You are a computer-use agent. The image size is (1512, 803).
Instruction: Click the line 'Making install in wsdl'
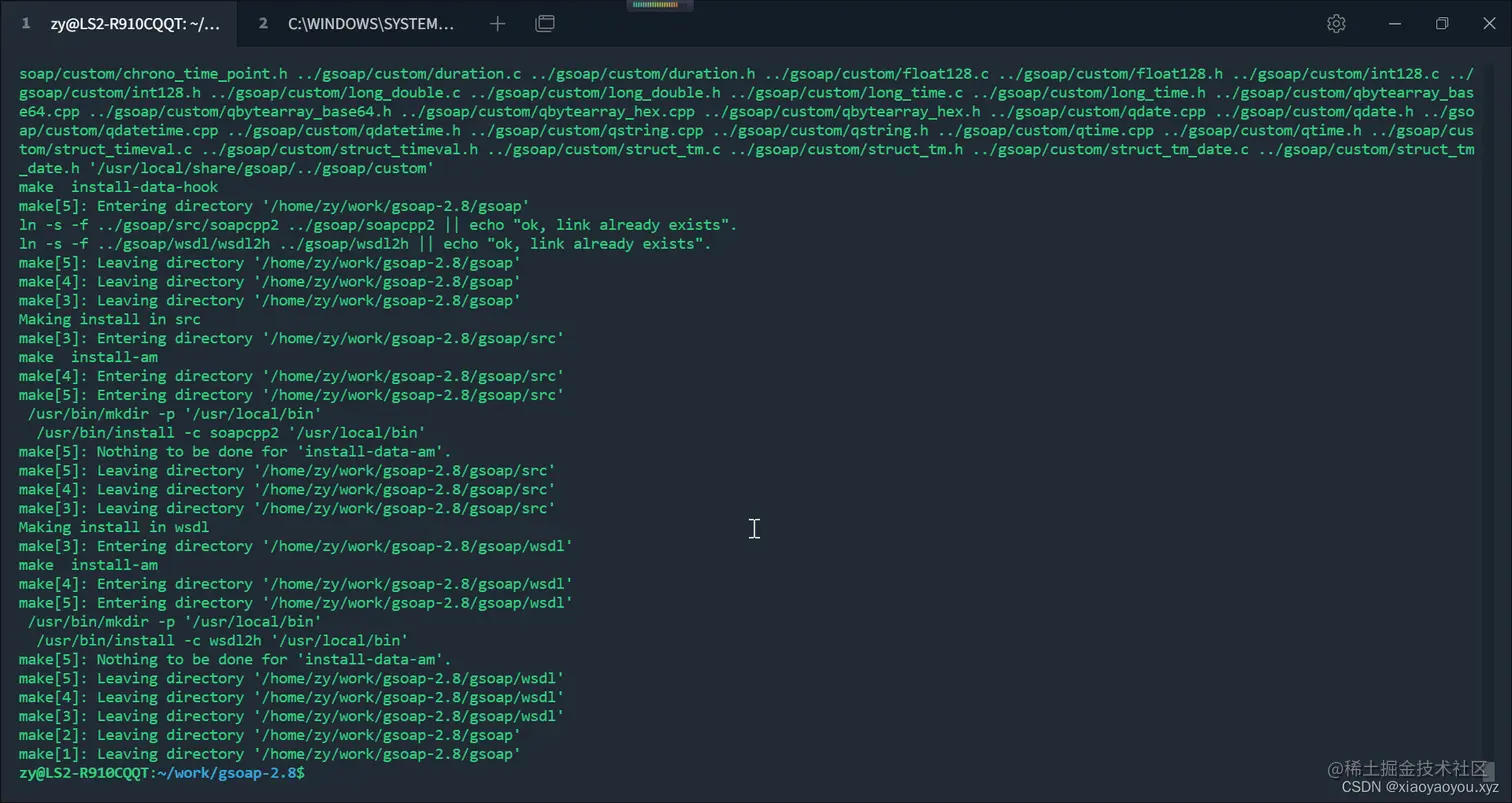[x=114, y=527]
